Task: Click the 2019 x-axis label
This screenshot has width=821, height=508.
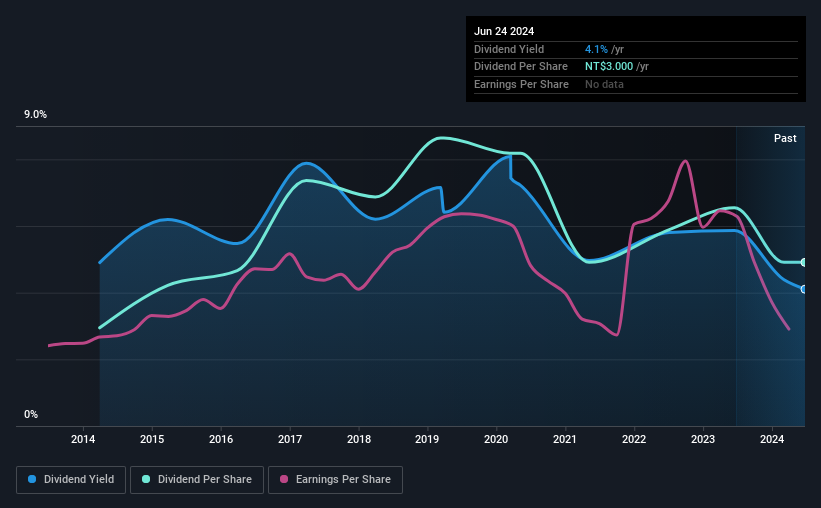Action: tap(427, 439)
